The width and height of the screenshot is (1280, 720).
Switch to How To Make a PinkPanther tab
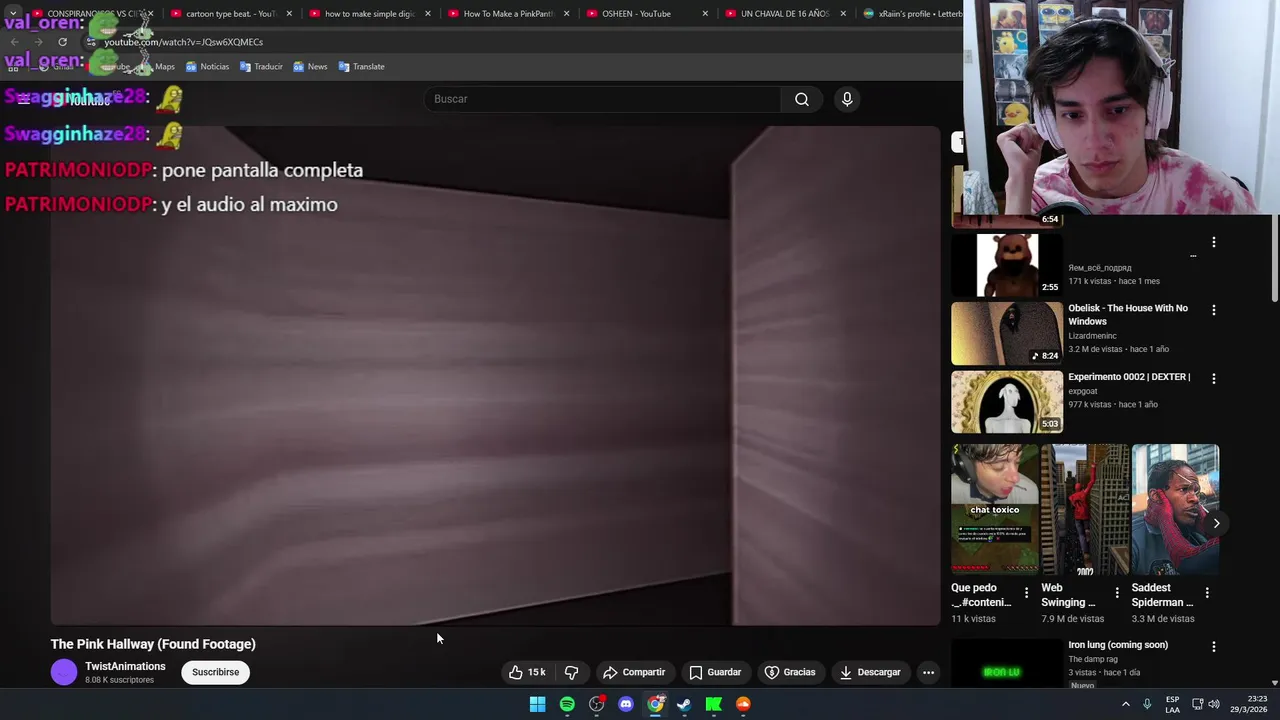point(508,14)
